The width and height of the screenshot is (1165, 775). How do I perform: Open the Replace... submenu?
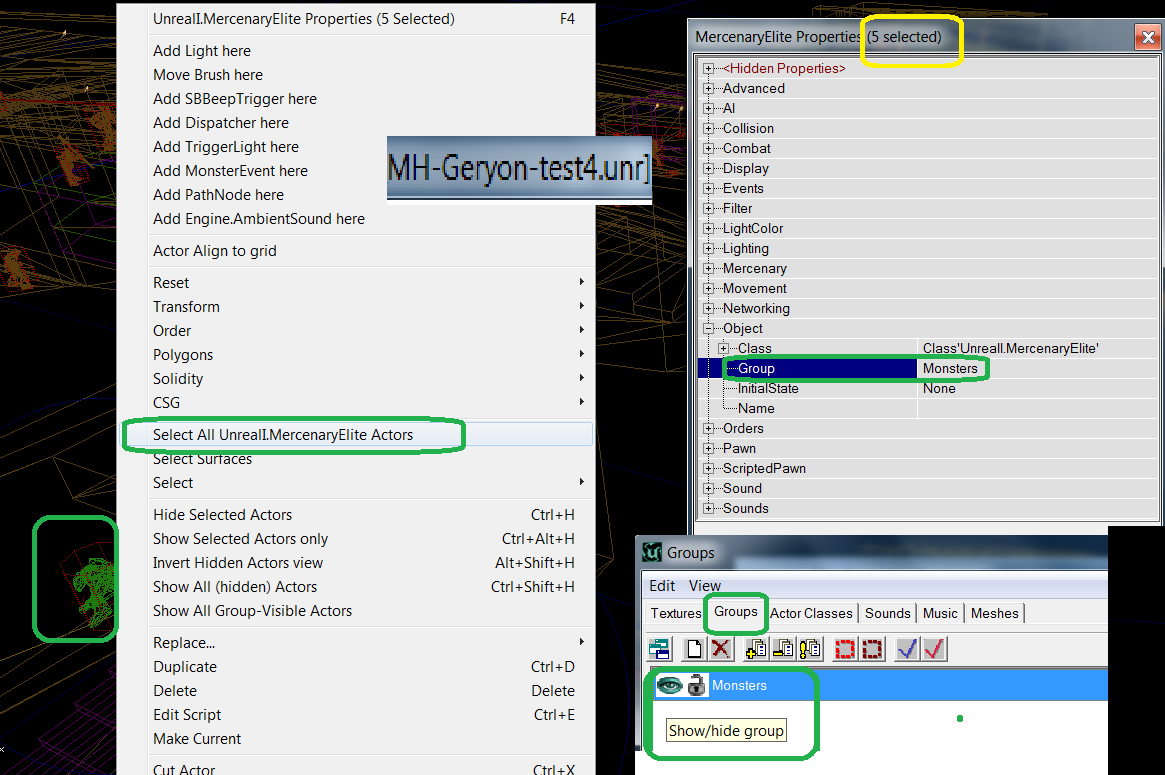click(357, 643)
